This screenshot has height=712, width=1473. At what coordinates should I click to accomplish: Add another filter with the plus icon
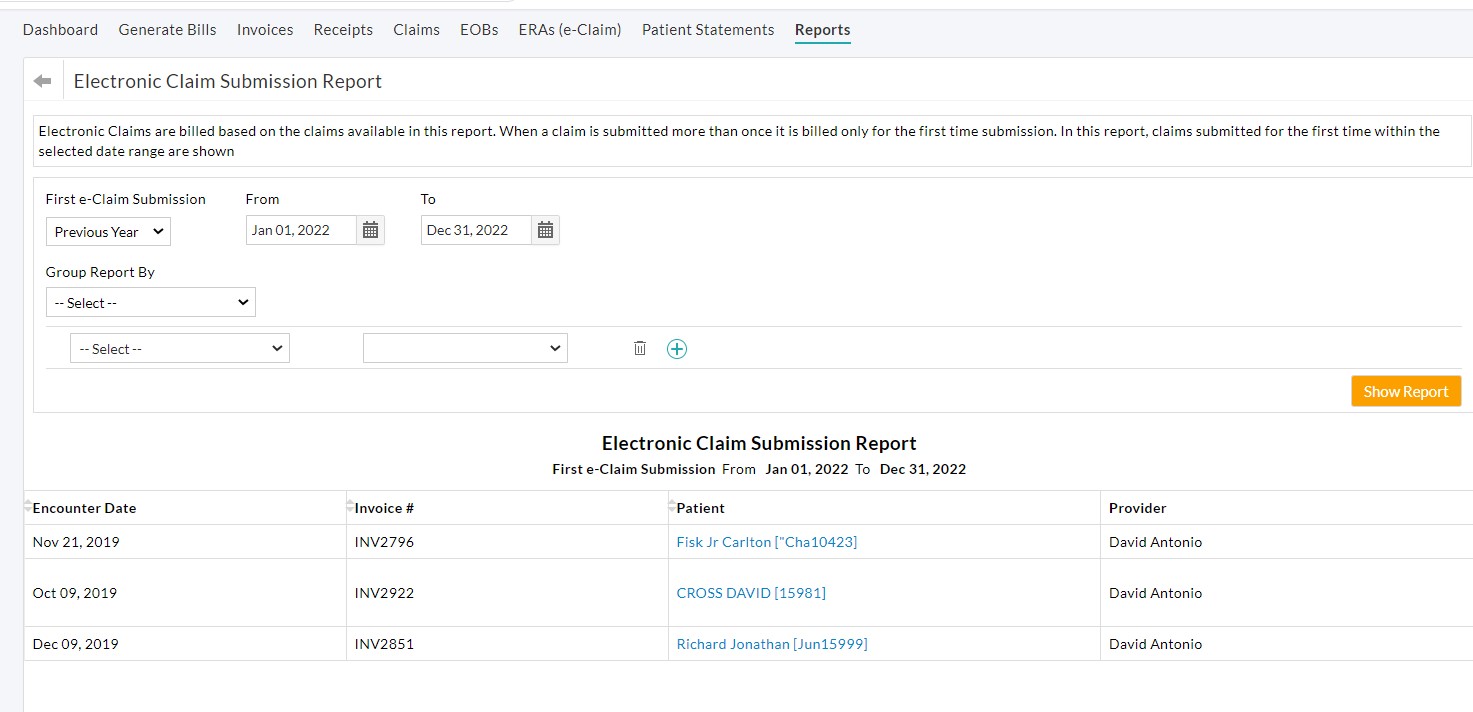pos(677,348)
